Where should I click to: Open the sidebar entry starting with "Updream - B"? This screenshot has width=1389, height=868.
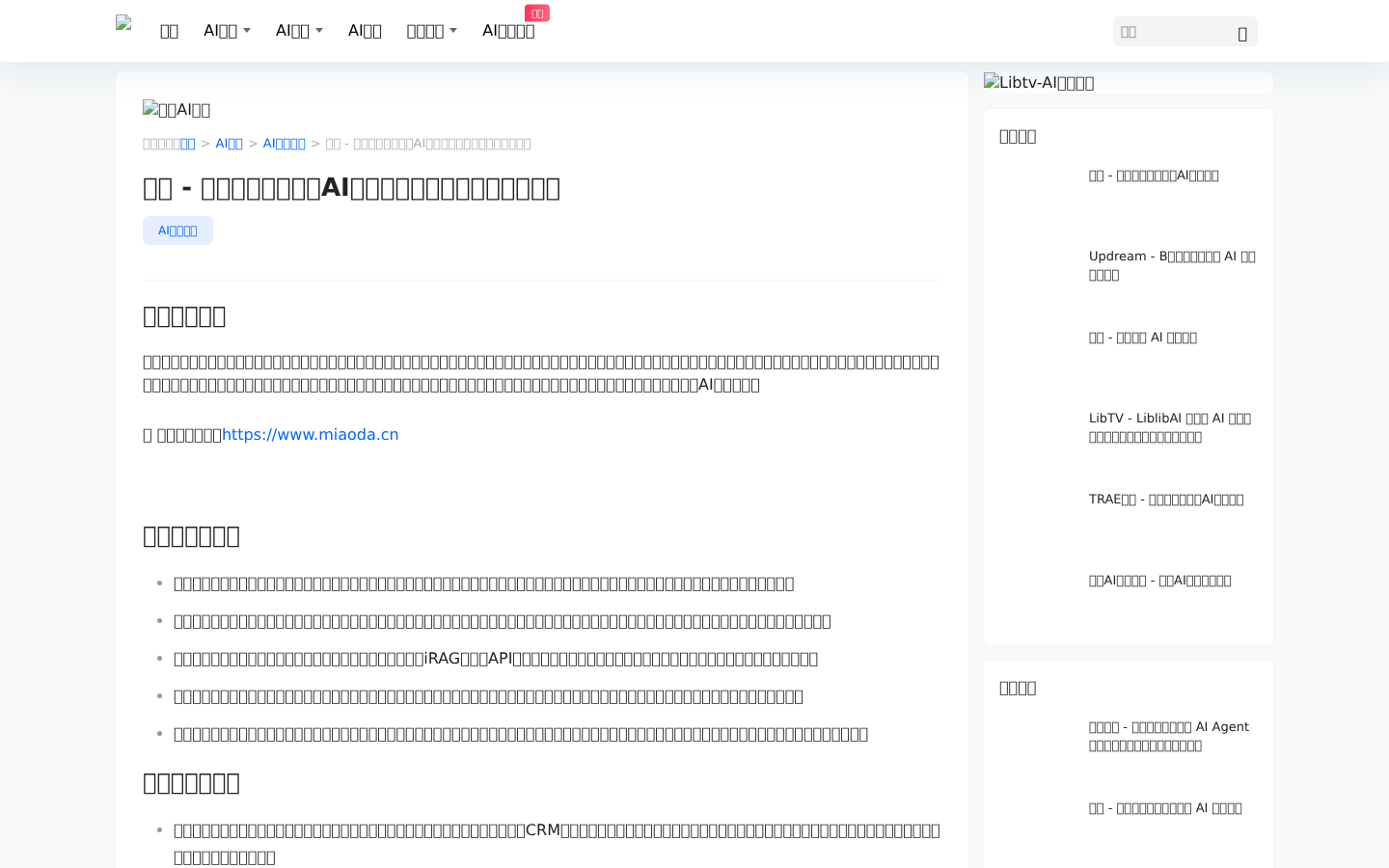coord(1173,265)
